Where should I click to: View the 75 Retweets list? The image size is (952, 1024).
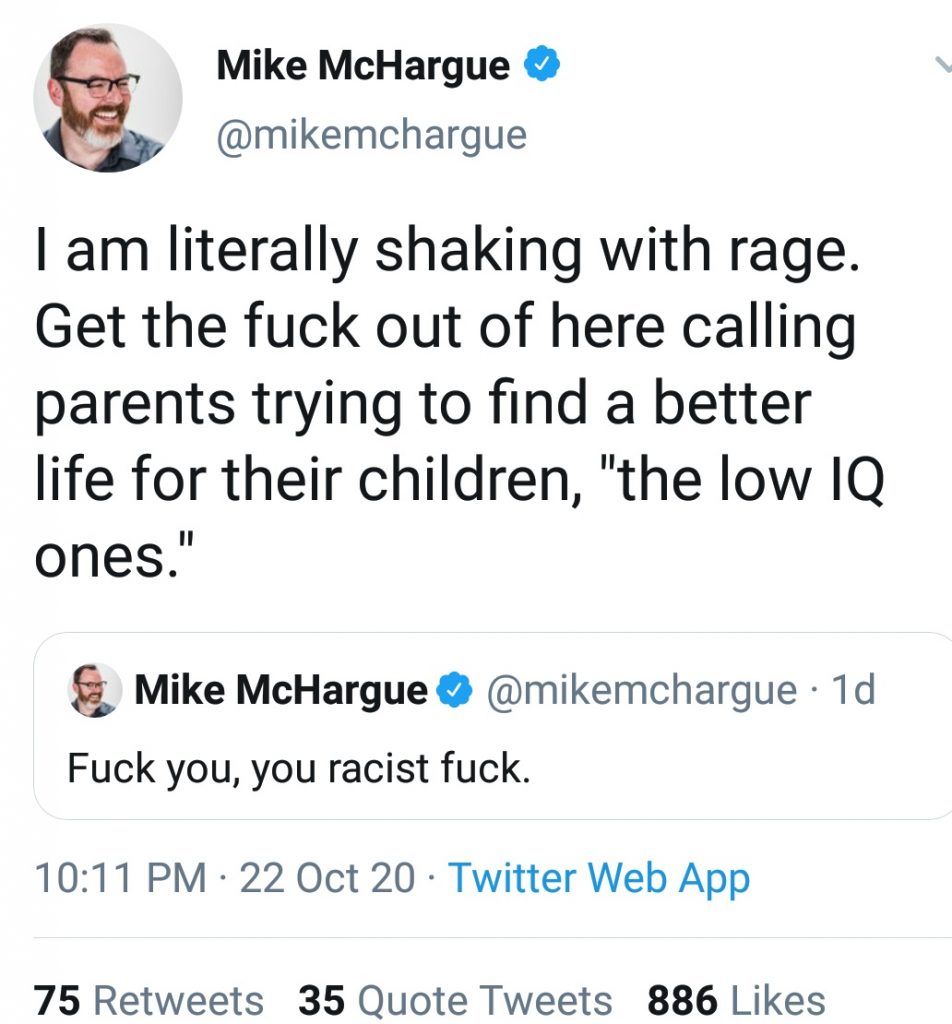click(149, 999)
